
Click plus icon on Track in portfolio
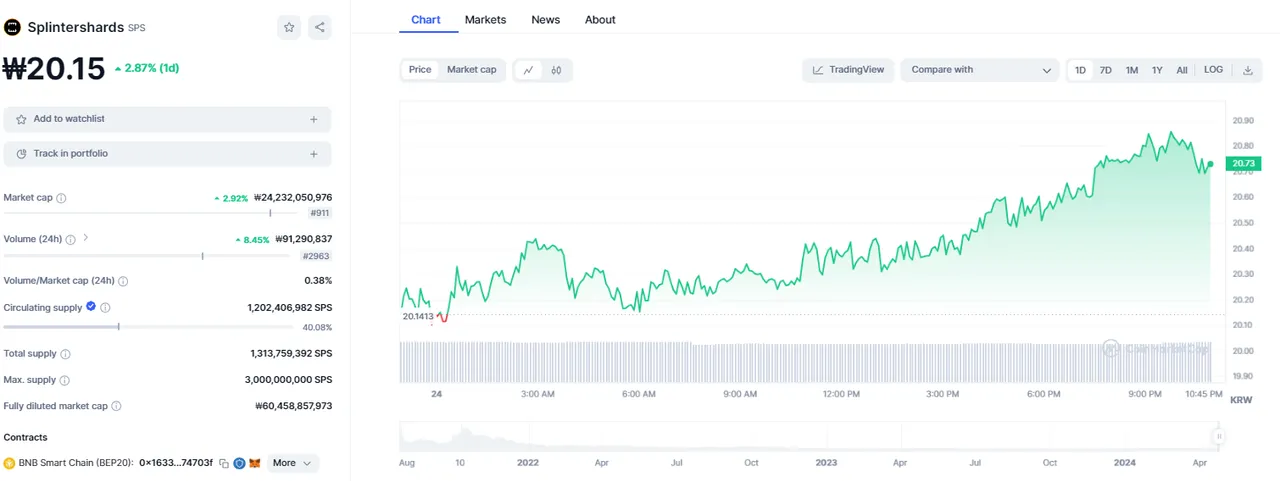[x=314, y=154]
